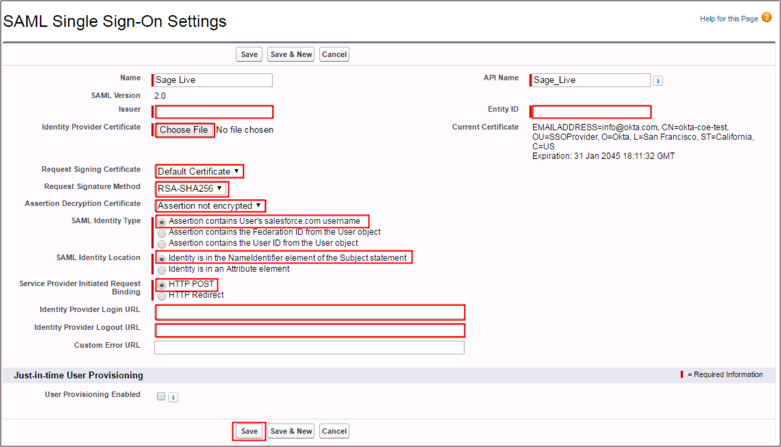Image resolution: width=781 pixels, height=447 pixels.
Task: Click the bottom Cancel button
Action: pyautogui.click(x=334, y=431)
